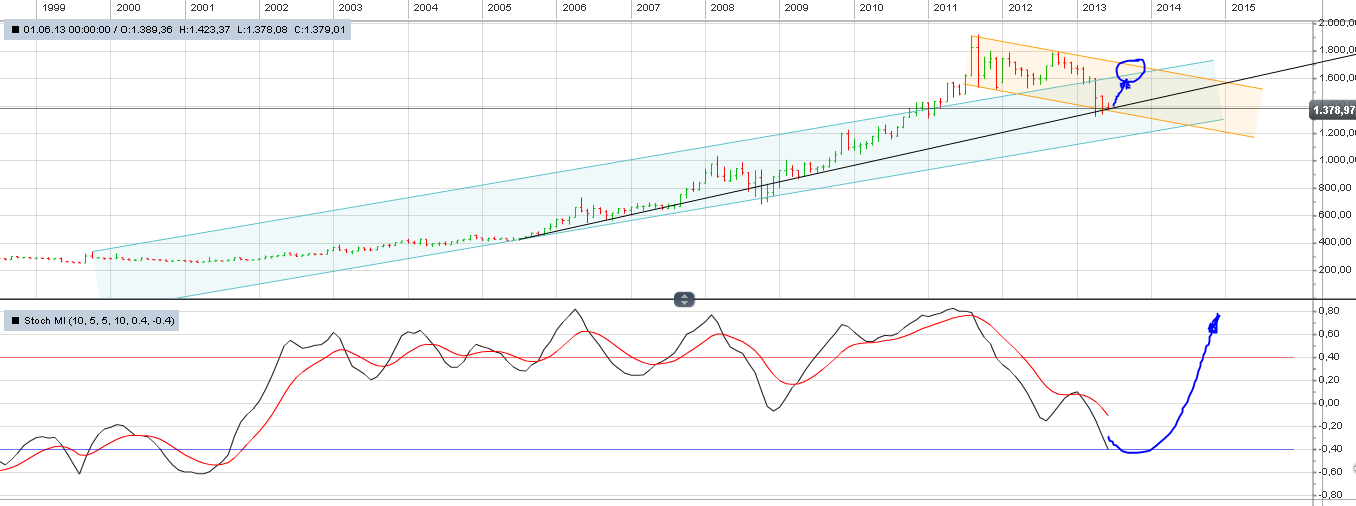Click the black square icon in the OHLC legend
Viewport: 1356px width, 506px height.
pyautogui.click(x=15, y=31)
